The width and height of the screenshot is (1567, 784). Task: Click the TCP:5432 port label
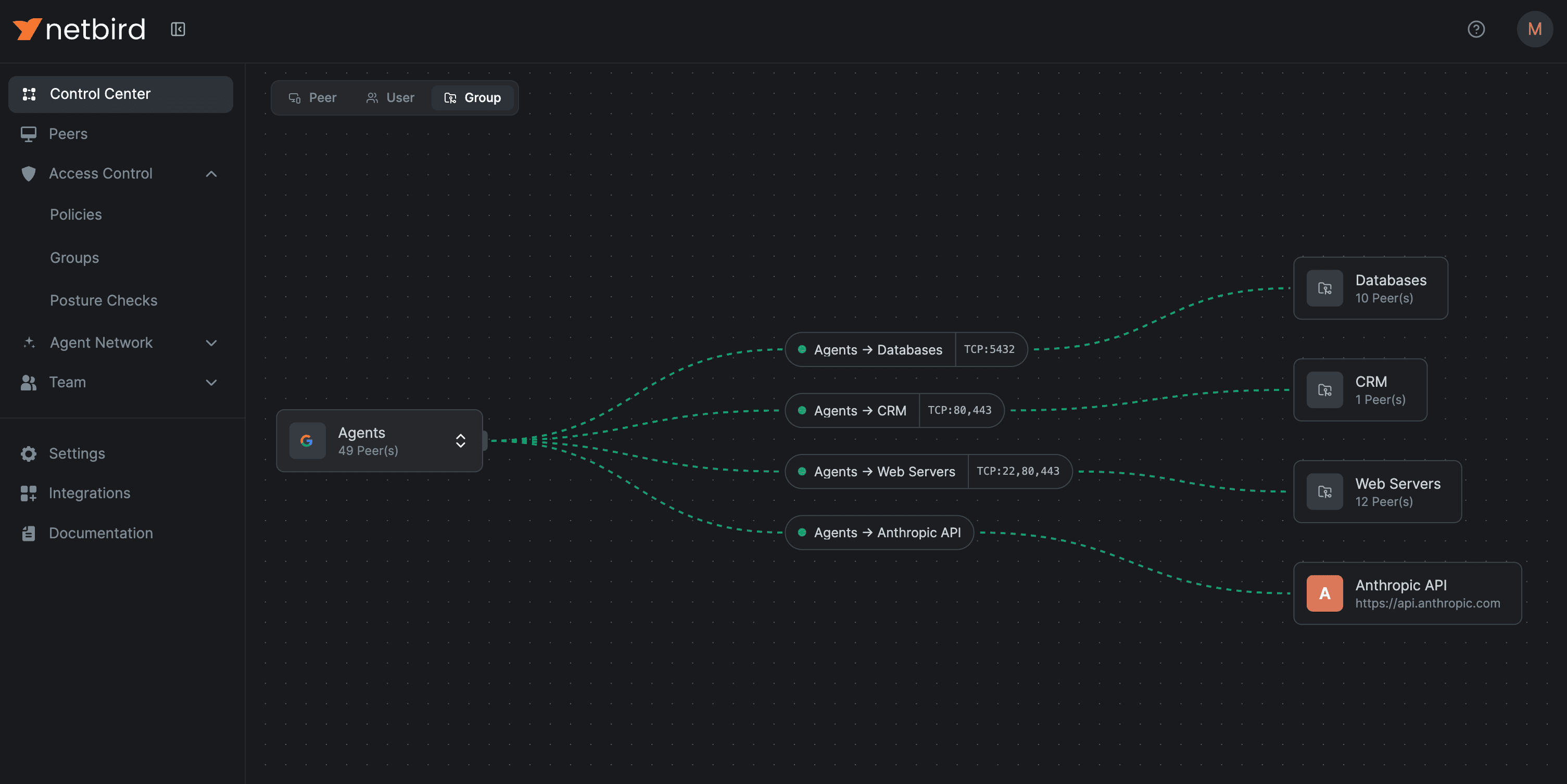[989, 349]
